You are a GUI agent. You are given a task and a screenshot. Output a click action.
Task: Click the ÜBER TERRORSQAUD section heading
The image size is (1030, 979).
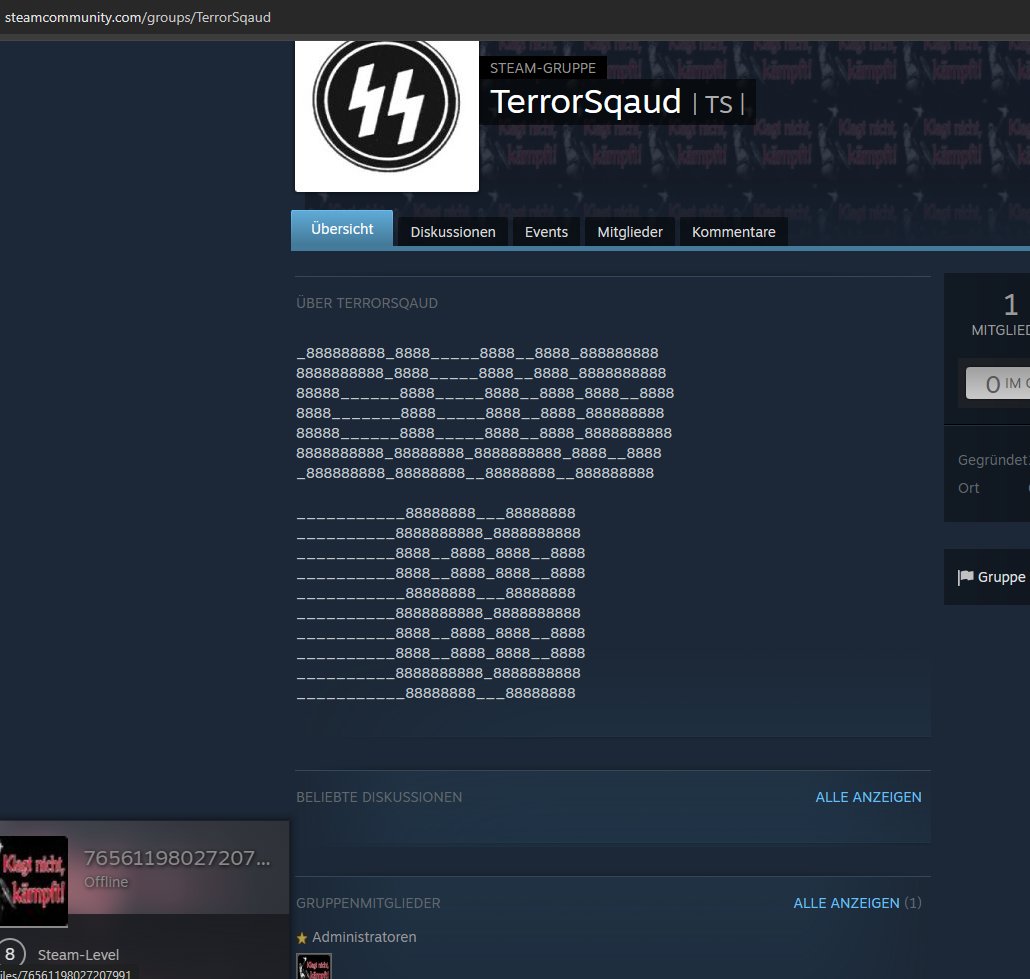[x=367, y=303]
